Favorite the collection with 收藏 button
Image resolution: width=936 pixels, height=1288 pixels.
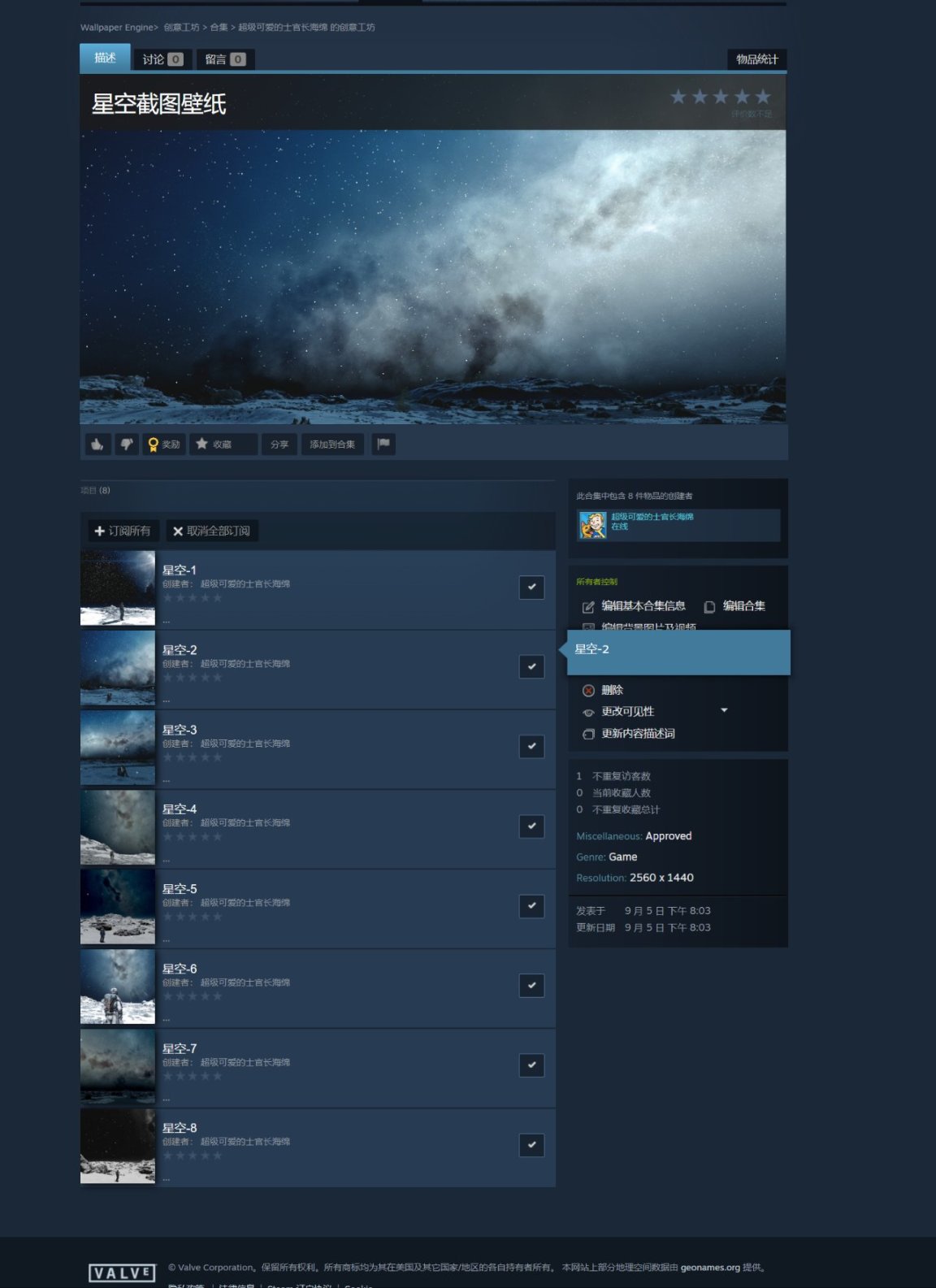tap(223, 445)
